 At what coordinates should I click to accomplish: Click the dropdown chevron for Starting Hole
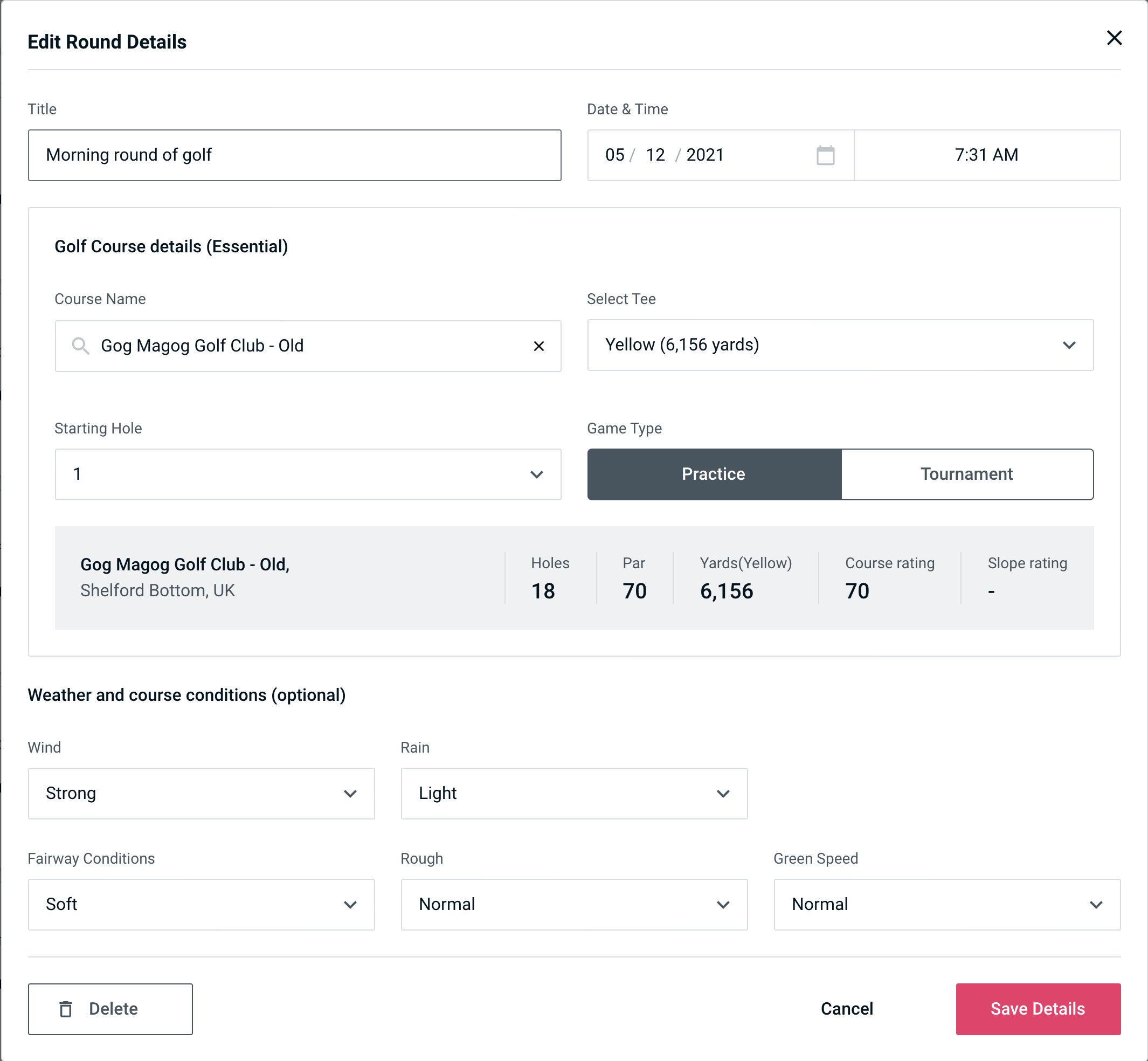[537, 474]
